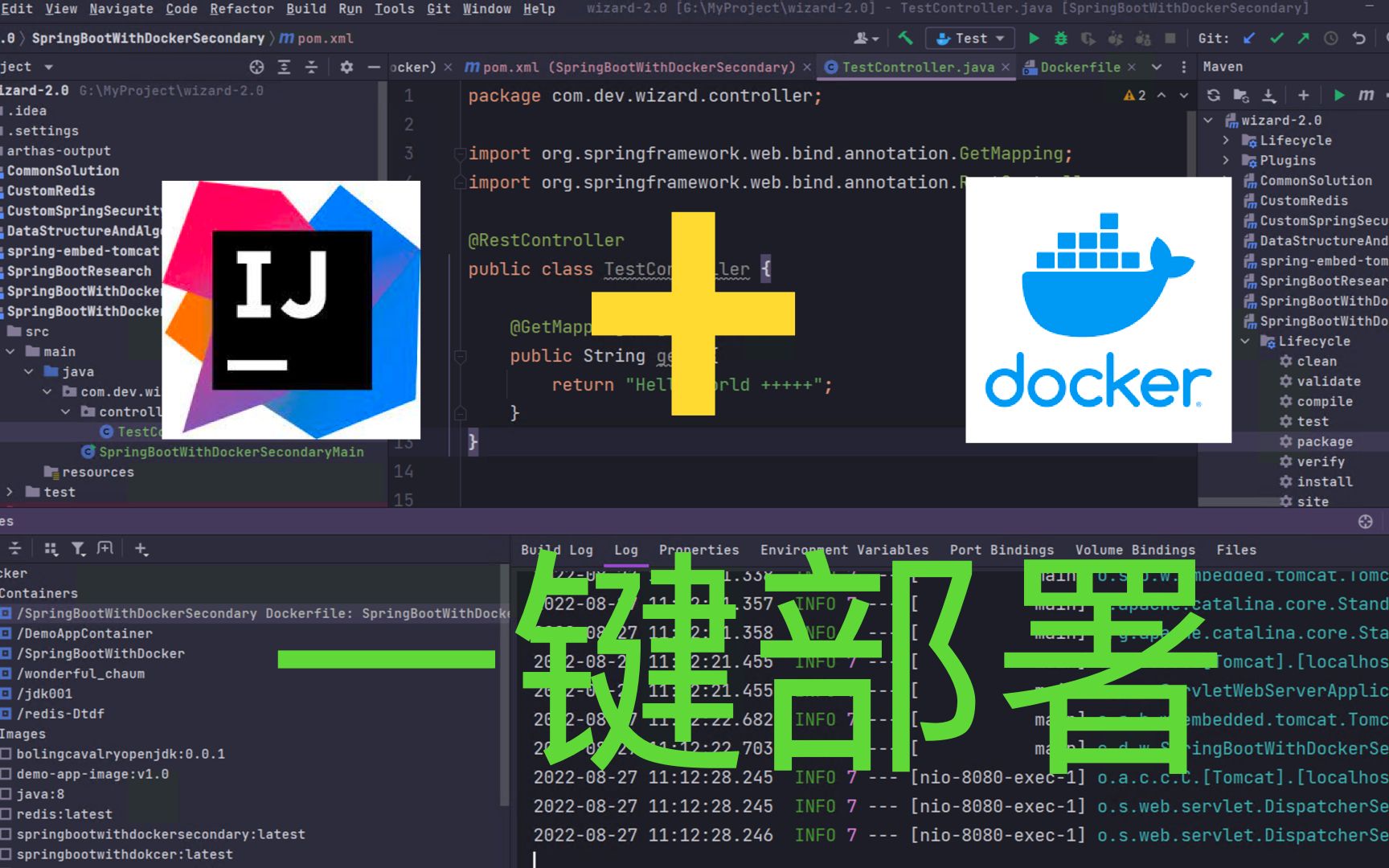This screenshot has width=1389, height=868.
Task: Open the Properties tab in Services
Action: pyautogui.click(x=699, y=550)
